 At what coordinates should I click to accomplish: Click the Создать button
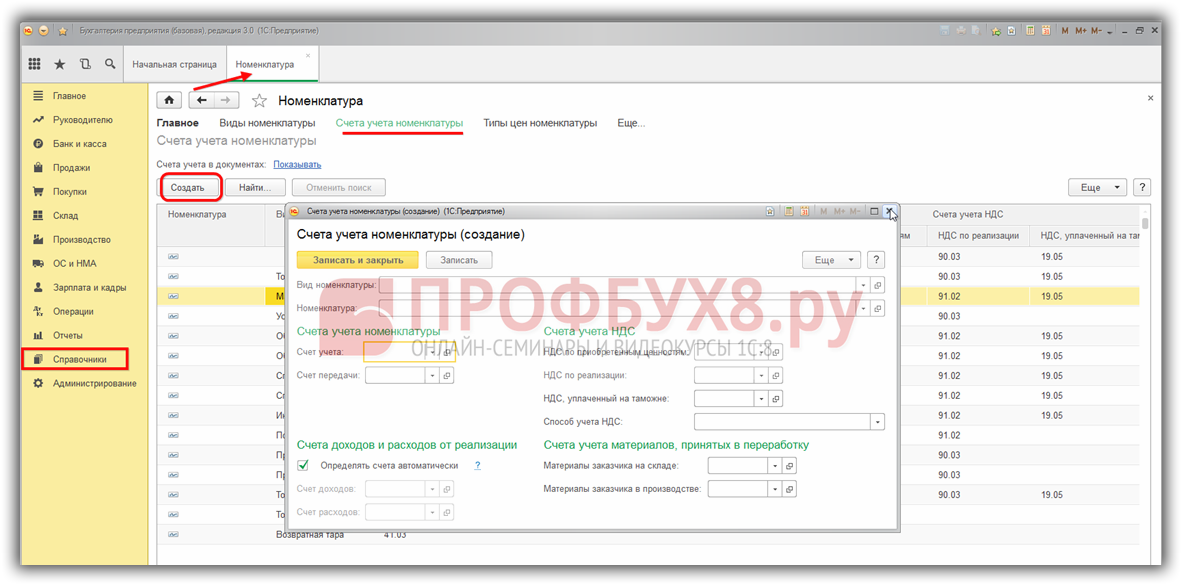tap(188, 187)
